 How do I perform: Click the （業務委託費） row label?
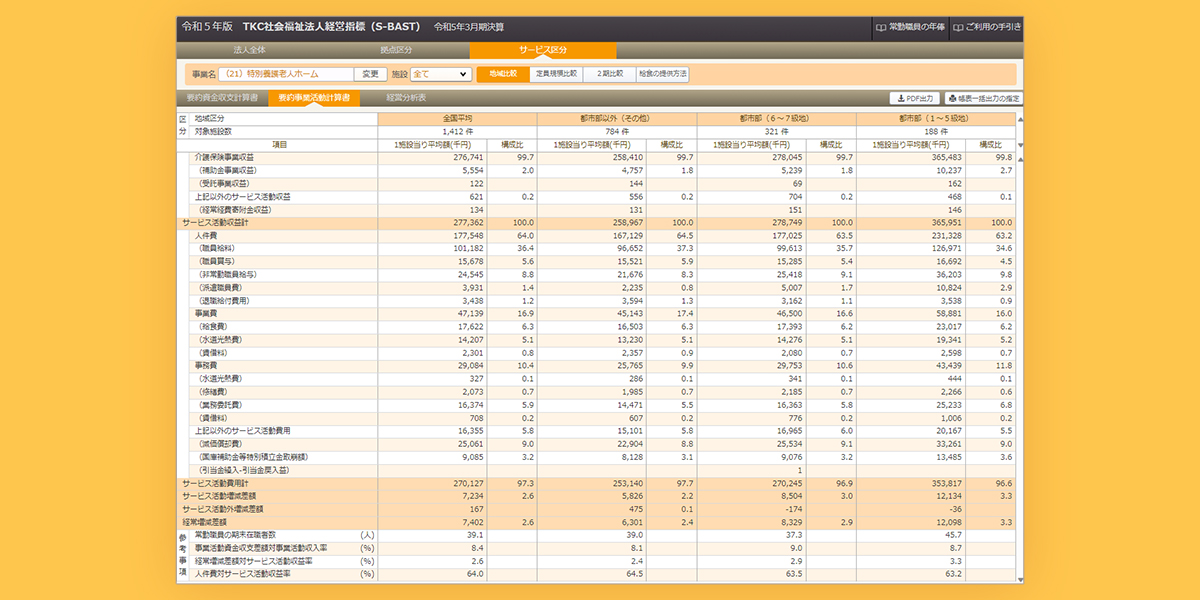(x=219, y=405)
